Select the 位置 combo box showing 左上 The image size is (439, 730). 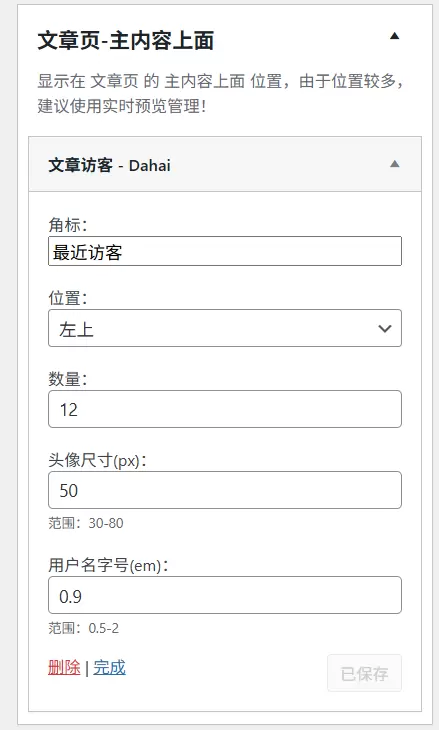click(x=225, y=328)
